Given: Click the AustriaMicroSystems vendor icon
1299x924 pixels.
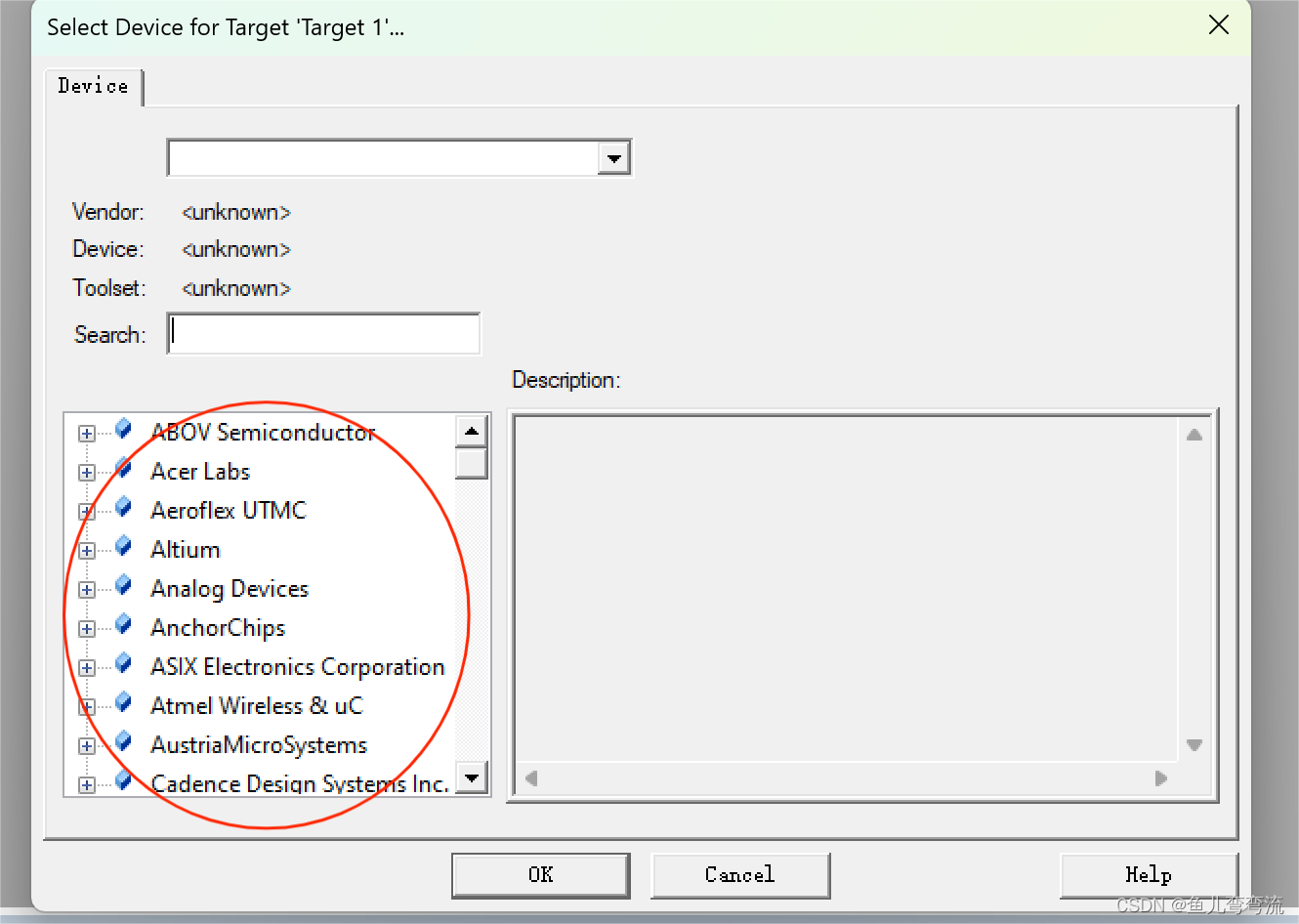Looking at the screenshot, I should [124, 741].
